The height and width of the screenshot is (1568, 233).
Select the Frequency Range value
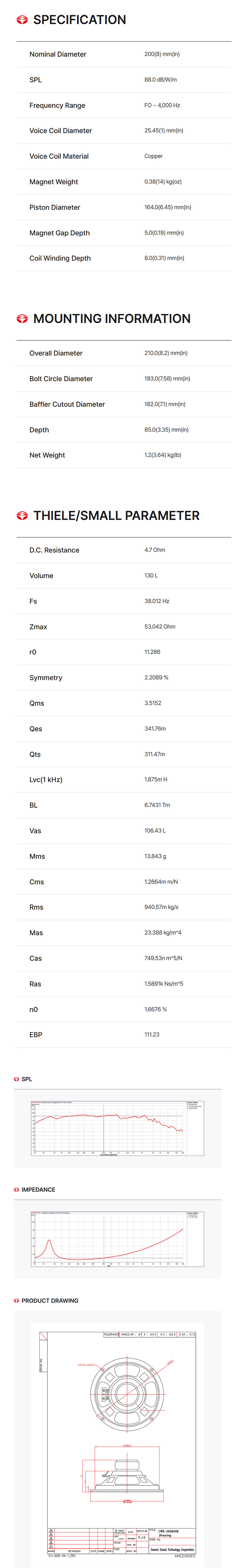click(162, 105)
